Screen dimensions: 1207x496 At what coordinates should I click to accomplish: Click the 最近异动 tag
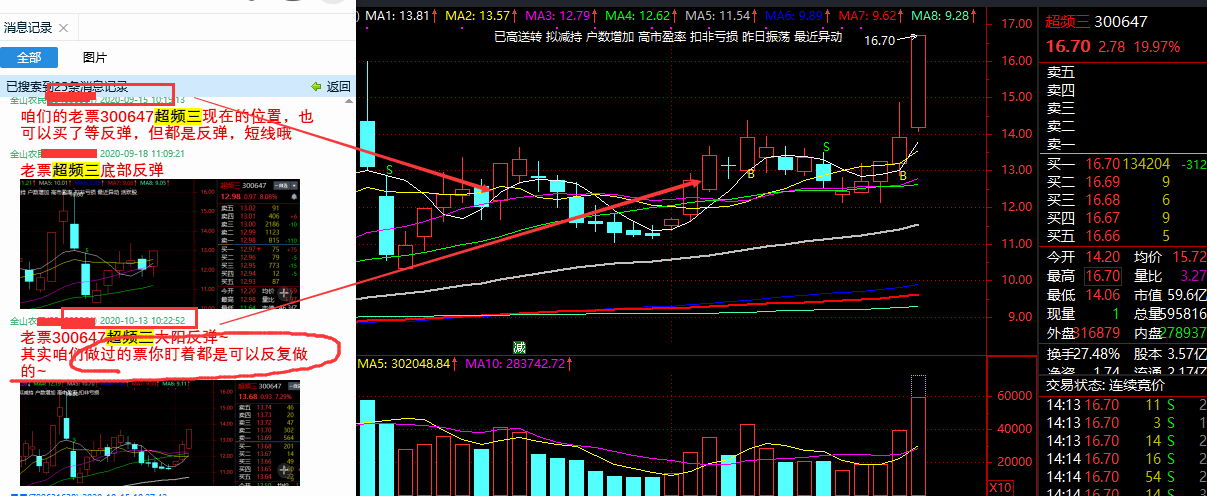(818, 37)
